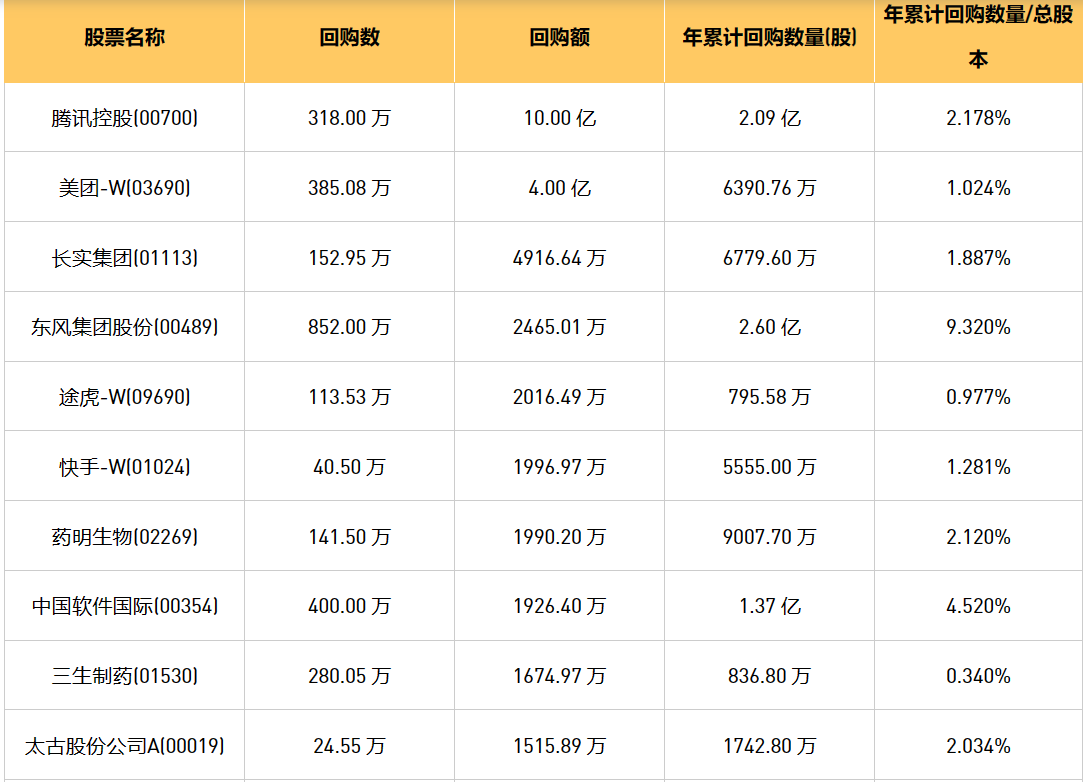1083x782 pixels.
Task: Select the 852.00 万 buyback count cell
Action: [349, 327]
